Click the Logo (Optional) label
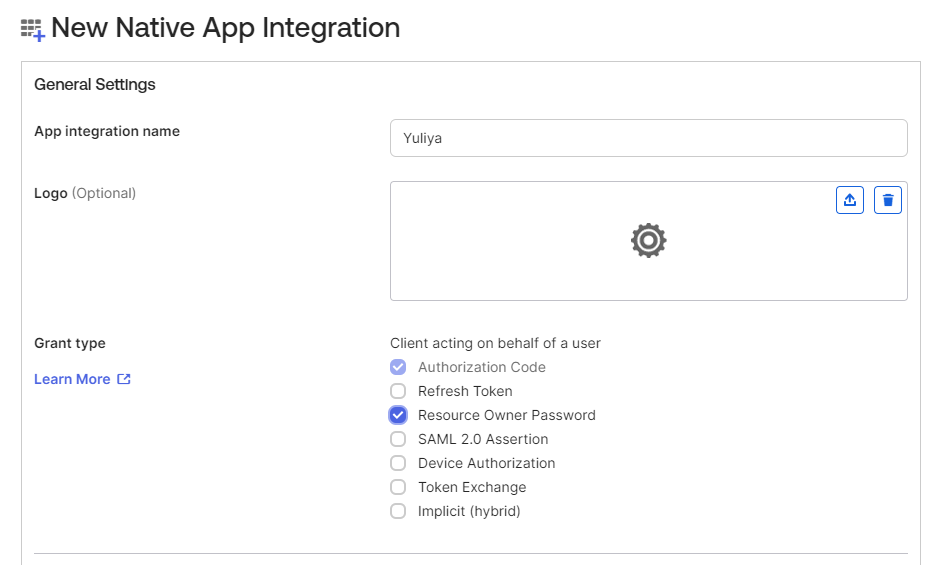 click(85, 193)
